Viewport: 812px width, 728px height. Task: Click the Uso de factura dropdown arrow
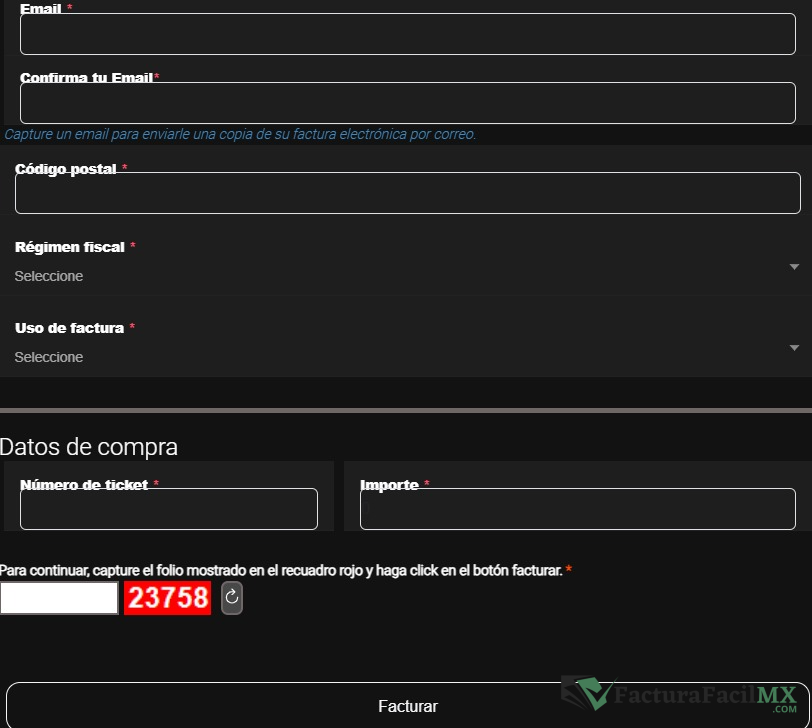tap(794, 348)
